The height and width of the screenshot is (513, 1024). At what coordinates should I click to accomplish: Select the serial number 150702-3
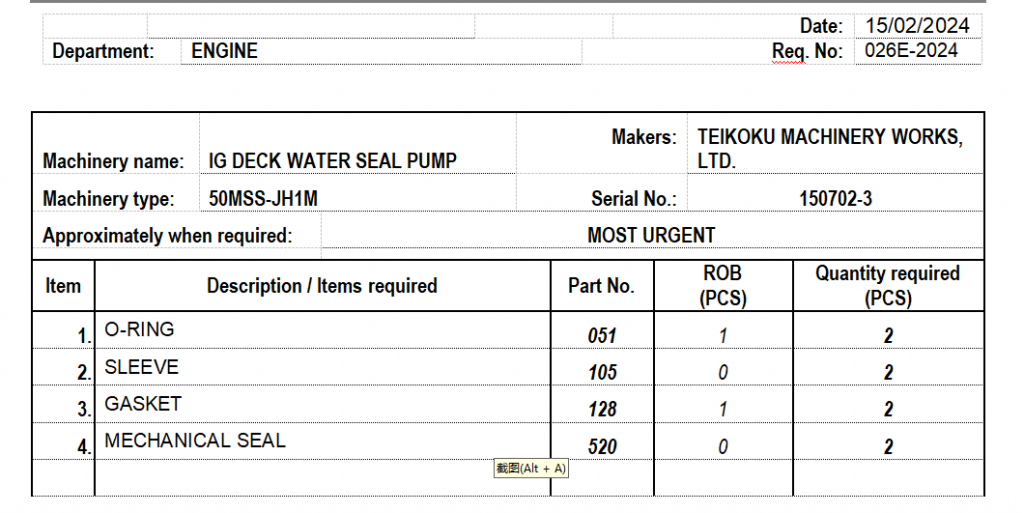[x=835, y=199]
